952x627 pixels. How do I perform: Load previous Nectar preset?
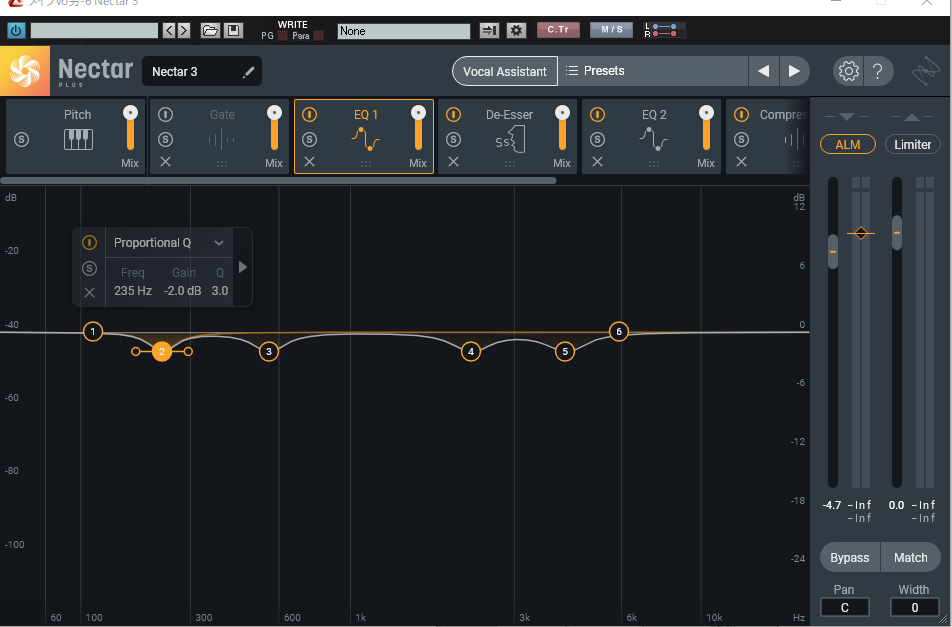tap(764, 71)
